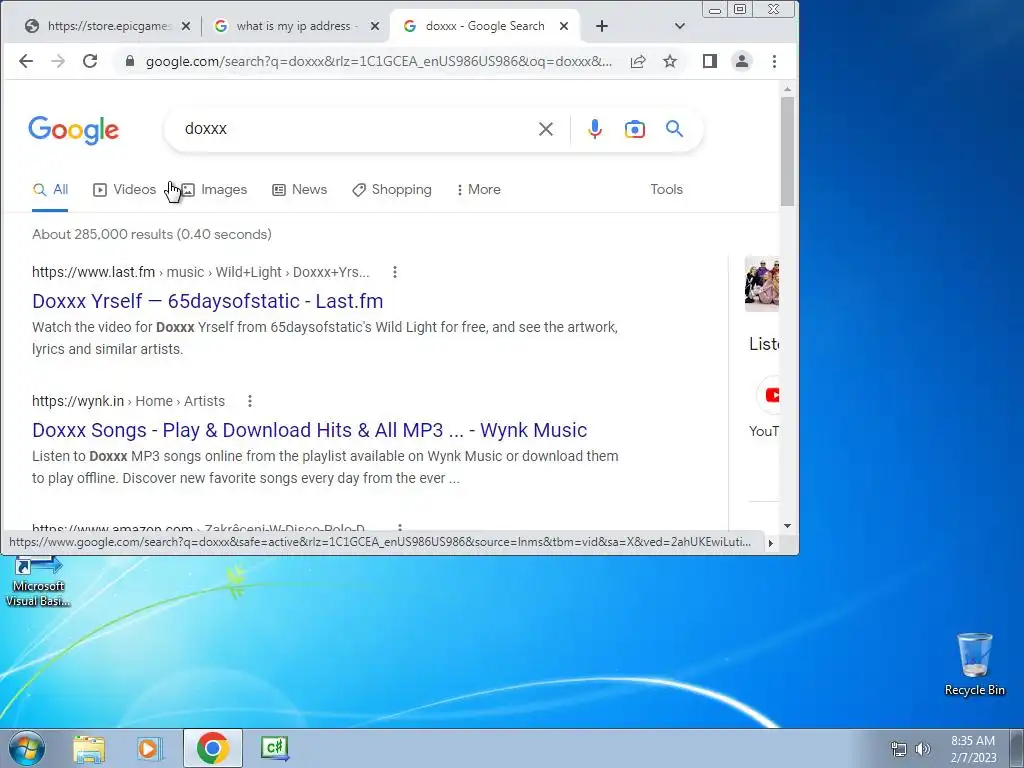Share this page icon in address bar
Image resolution: width=1024 pixels, height=768 pixels.
click(x=638, y=61)
